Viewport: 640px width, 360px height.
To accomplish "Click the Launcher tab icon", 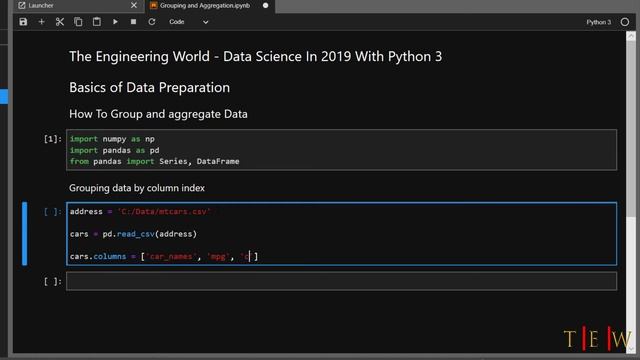I will (x=22, y=5).
